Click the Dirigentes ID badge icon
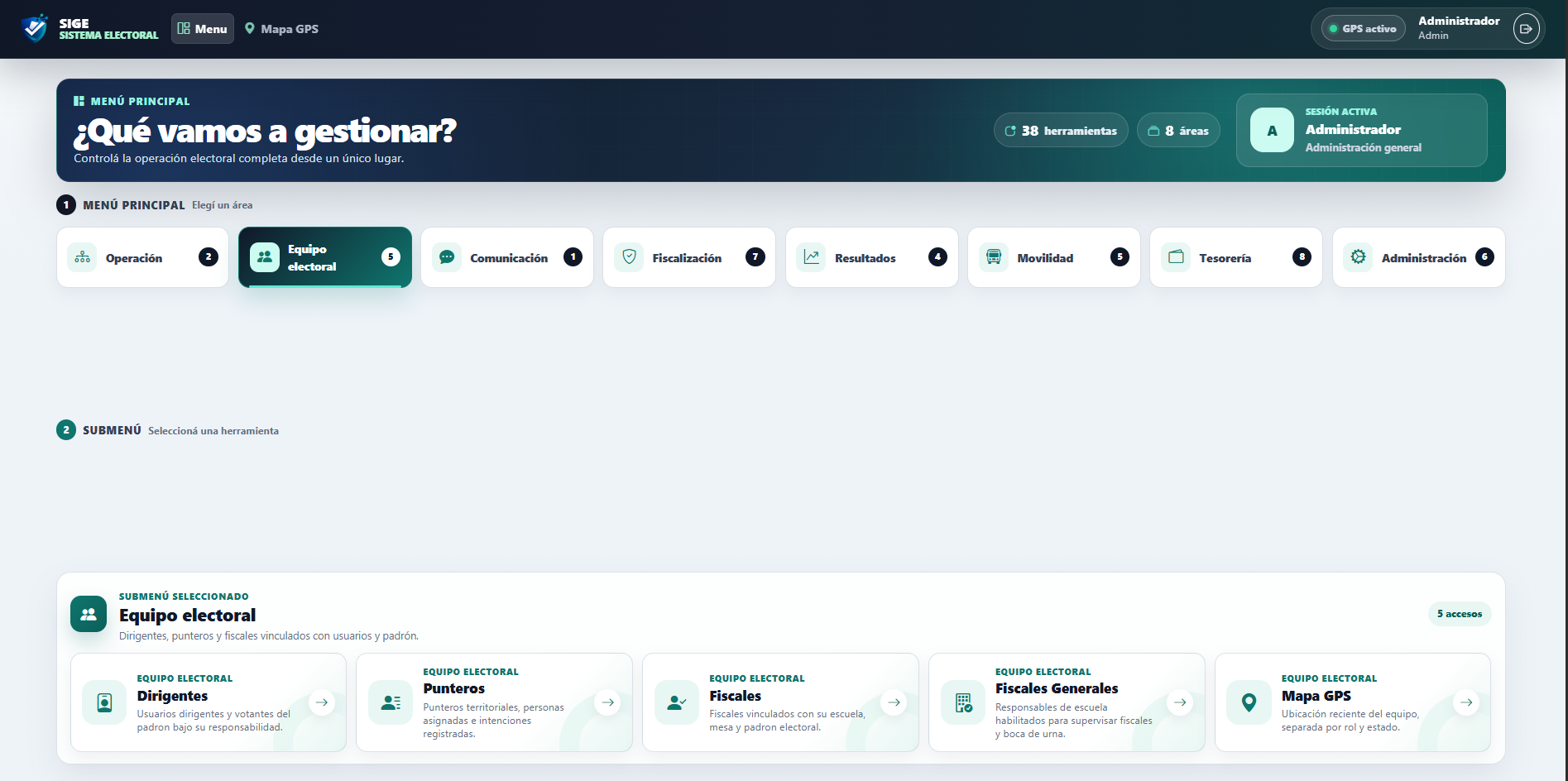 pos(105,702)
